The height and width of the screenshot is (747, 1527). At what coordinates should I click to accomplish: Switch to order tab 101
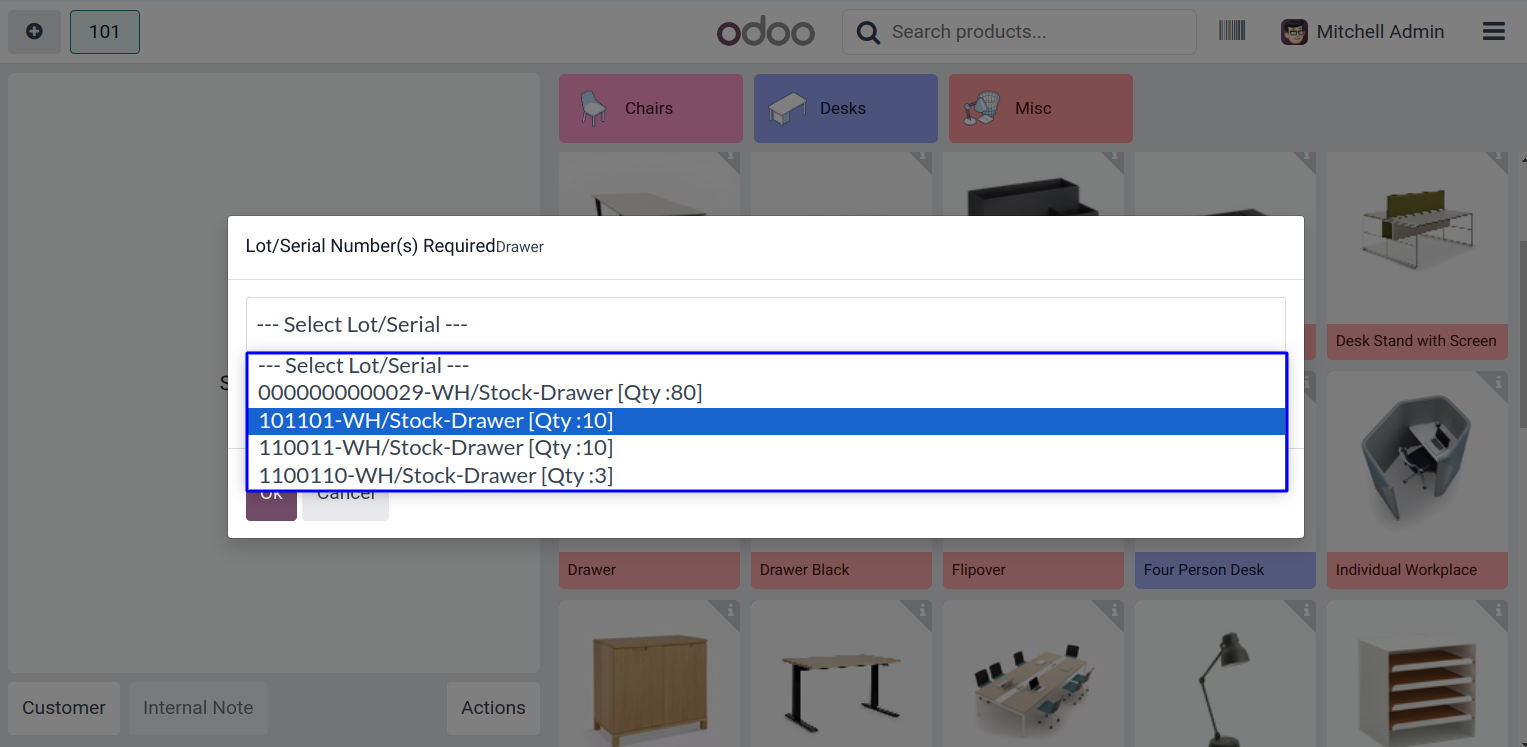tap(104, 32)
